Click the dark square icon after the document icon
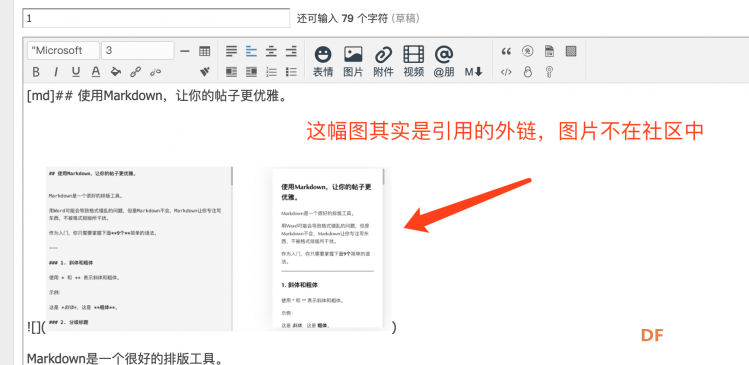This screenshot has height=365, width=749. tap(571, 51)
